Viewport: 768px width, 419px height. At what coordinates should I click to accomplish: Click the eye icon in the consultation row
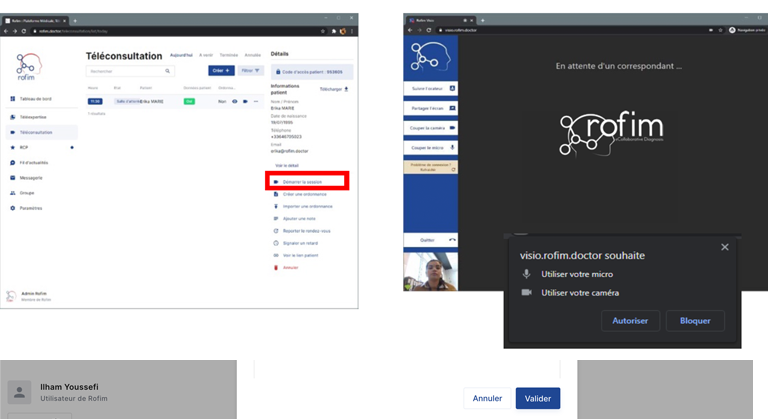(x=234, y=101)
